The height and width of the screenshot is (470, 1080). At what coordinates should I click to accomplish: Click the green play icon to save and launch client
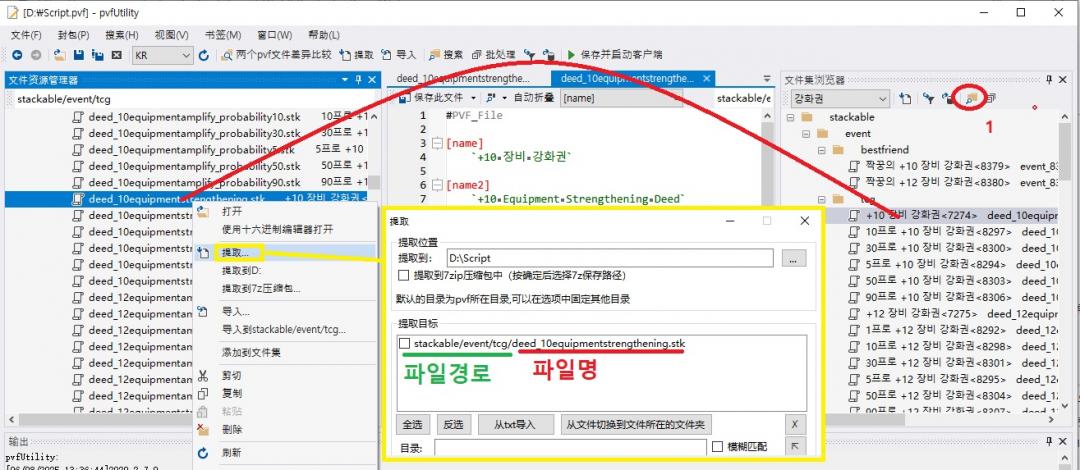pyautogui.click(x=571, y=55)
